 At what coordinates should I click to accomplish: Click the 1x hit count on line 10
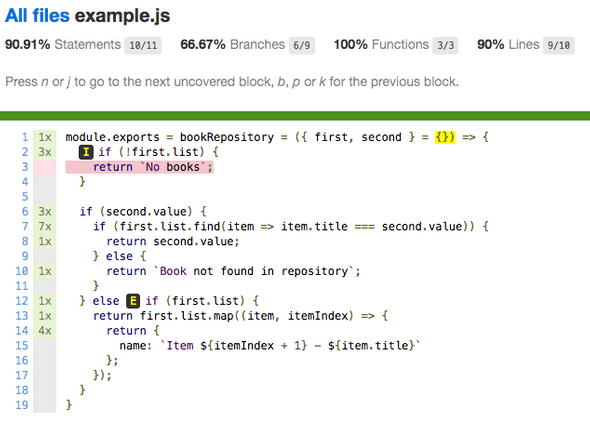[45, 271]
